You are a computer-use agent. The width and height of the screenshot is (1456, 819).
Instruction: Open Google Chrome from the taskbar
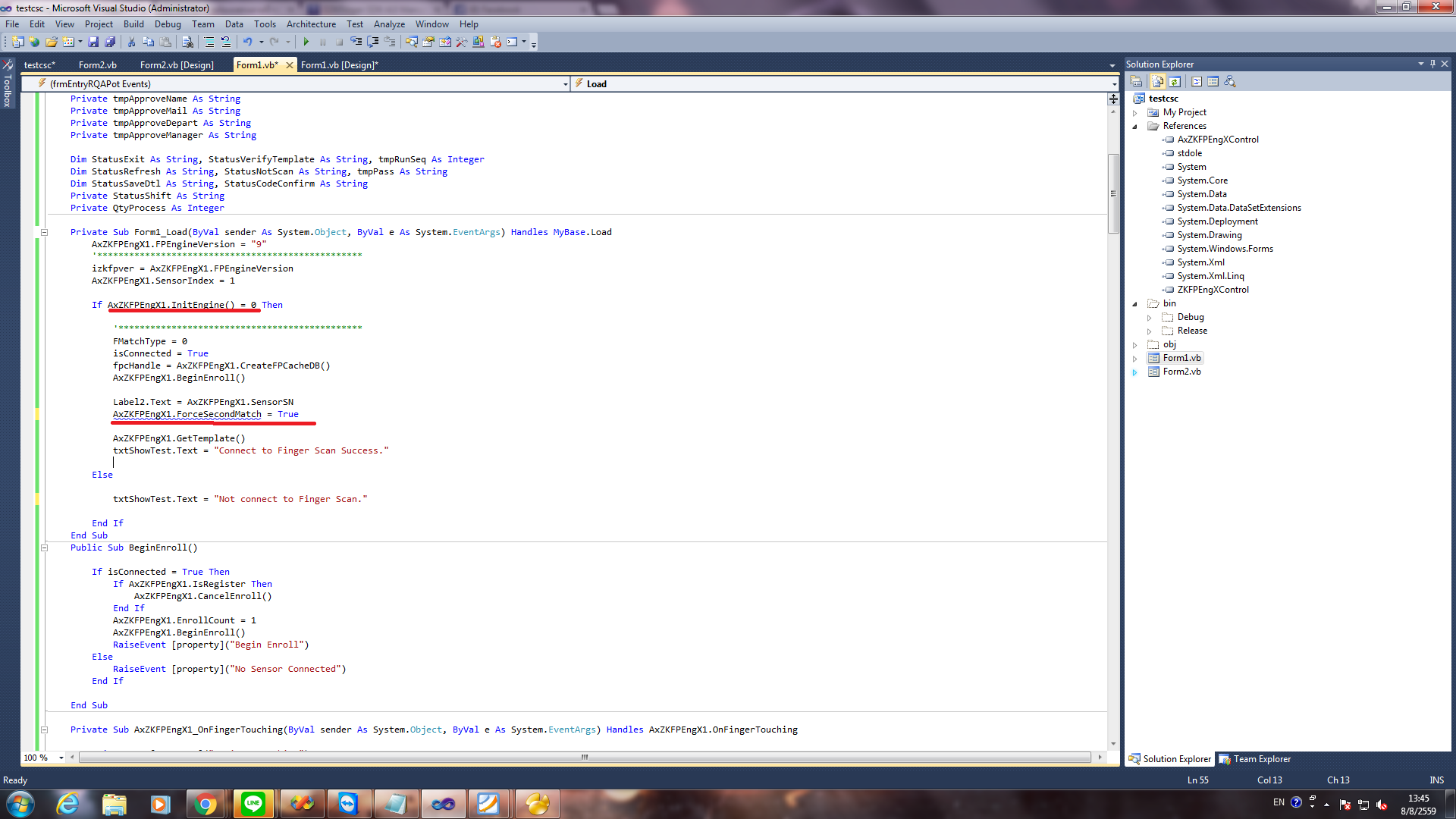[x=206, y=804]
